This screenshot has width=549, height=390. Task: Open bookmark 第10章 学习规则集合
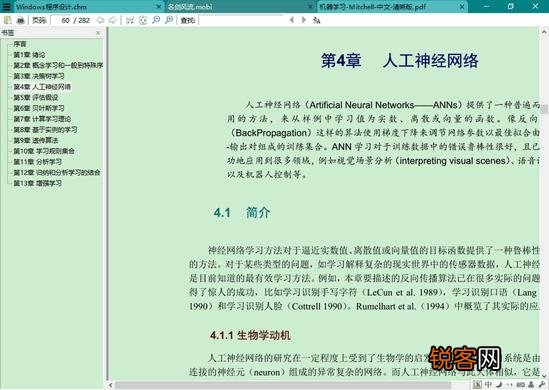coord(44,151)
